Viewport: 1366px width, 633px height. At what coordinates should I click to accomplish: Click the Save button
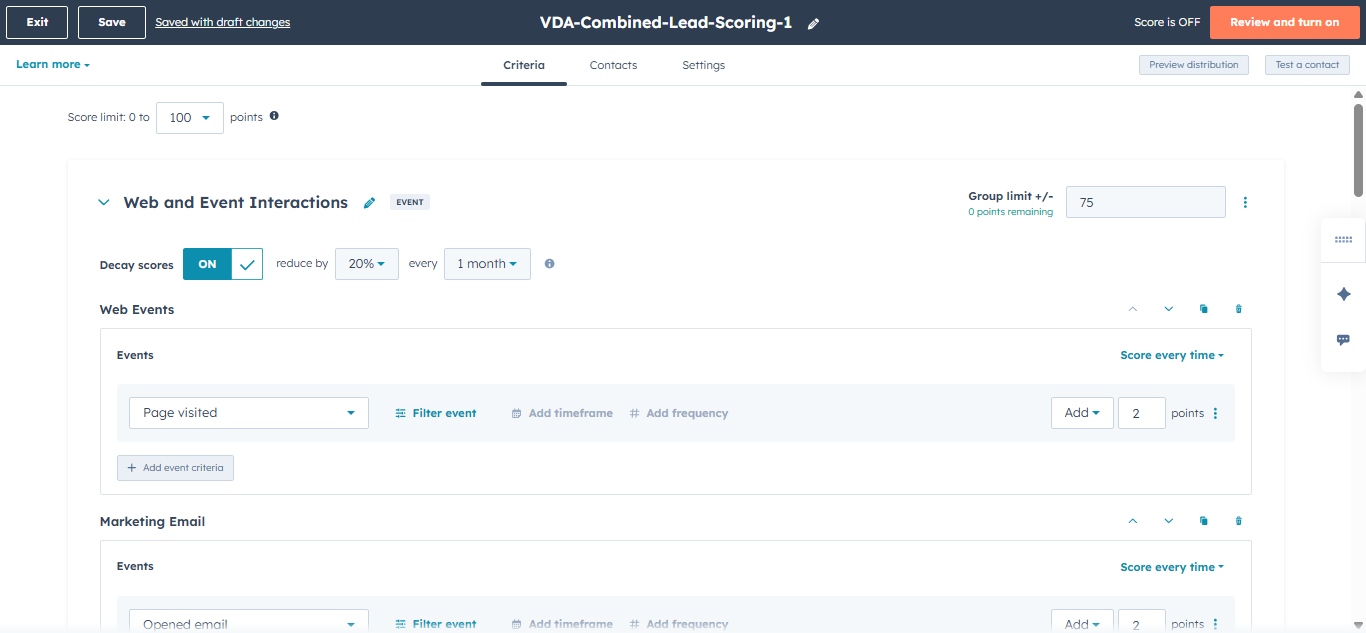(x=112, y=22)
